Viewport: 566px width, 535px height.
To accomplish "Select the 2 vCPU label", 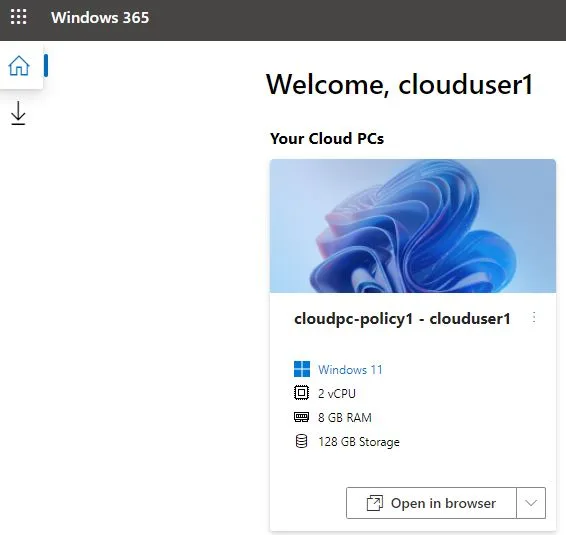I will click(337, 393).
